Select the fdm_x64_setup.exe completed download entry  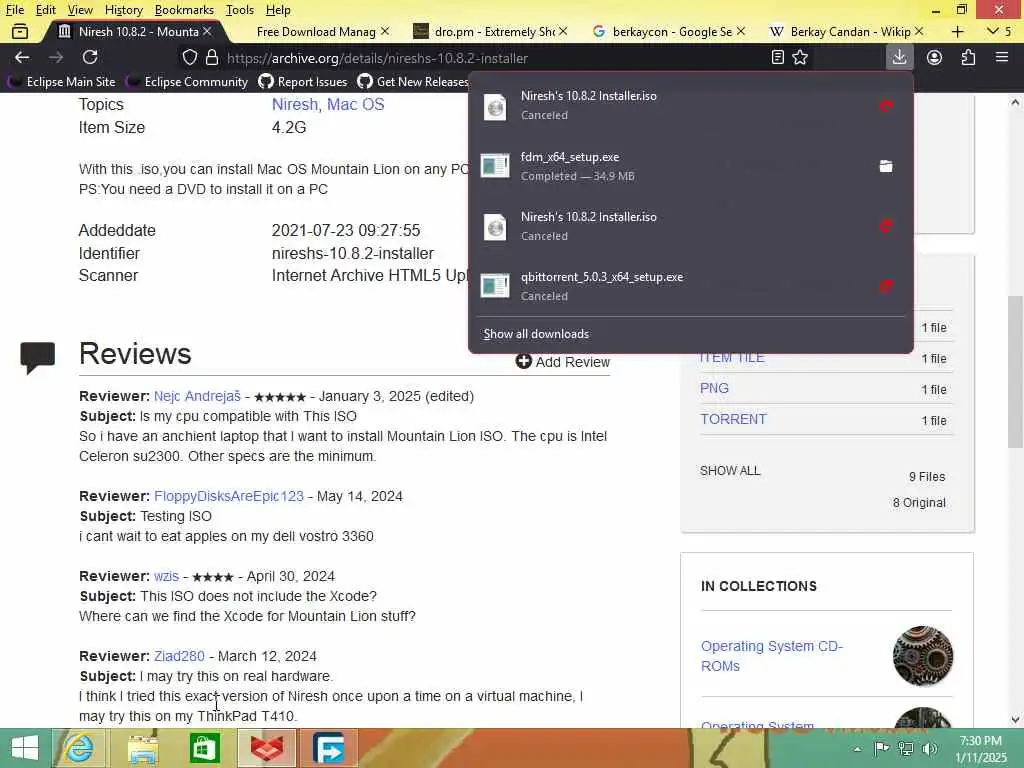[673, 166]
